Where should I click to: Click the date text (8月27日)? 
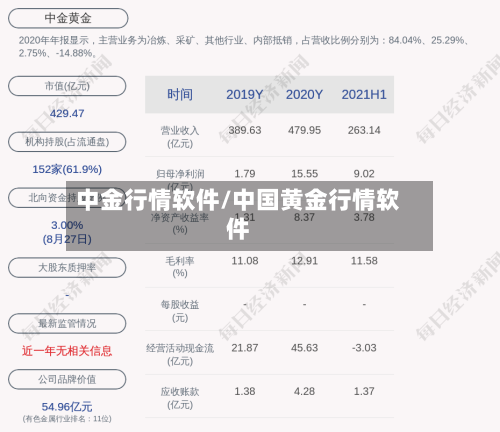click(67, 239)
